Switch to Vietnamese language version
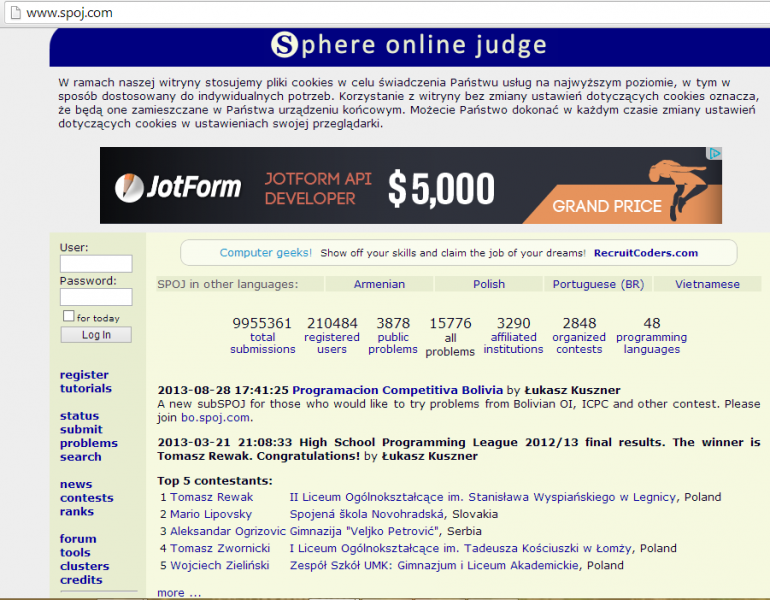Screen dimensions: 770x600 [x=707, y=284]
